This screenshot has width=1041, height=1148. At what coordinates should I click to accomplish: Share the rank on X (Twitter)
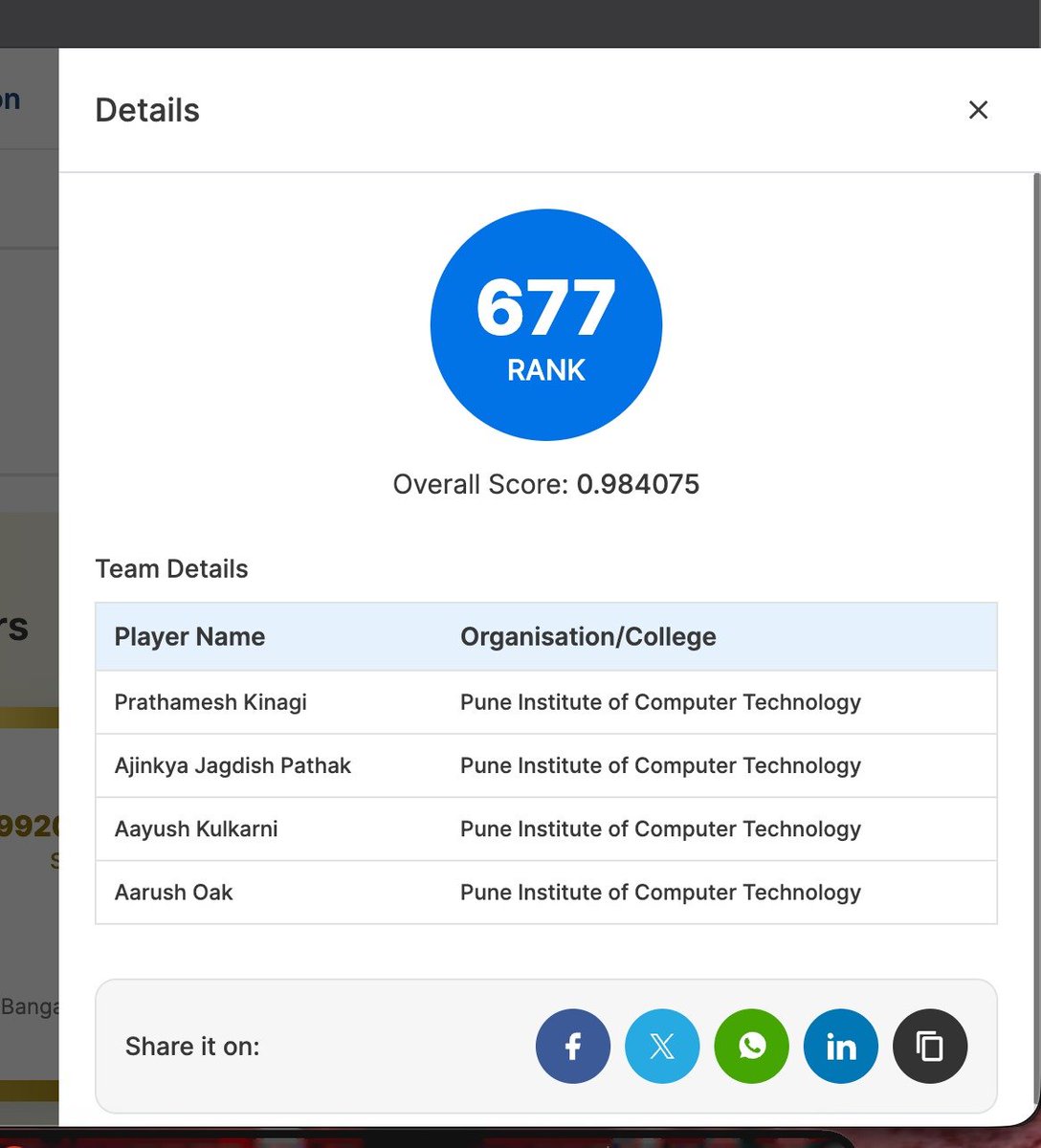coord(662,1047)
